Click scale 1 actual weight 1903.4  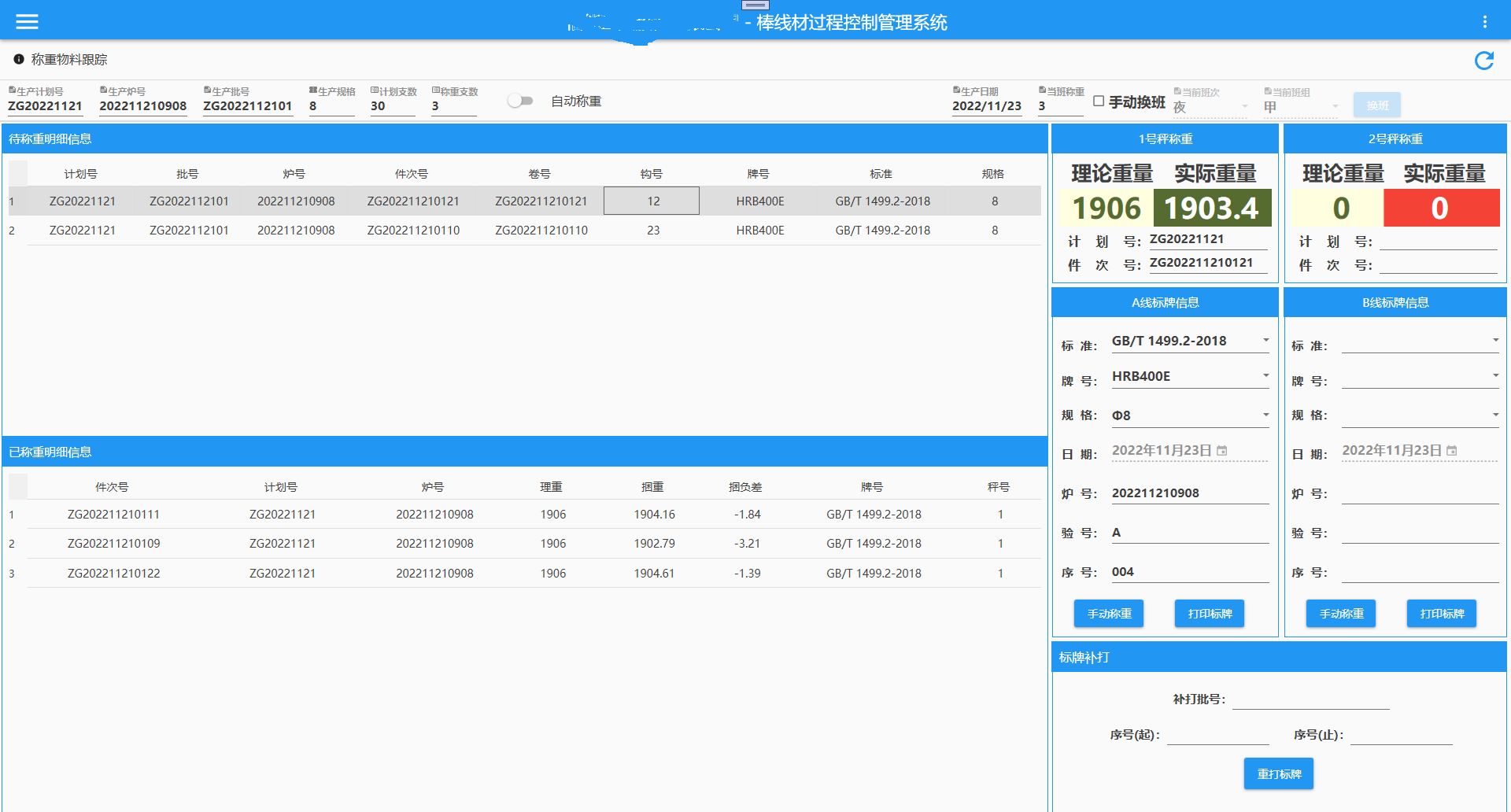point(1212,208)
